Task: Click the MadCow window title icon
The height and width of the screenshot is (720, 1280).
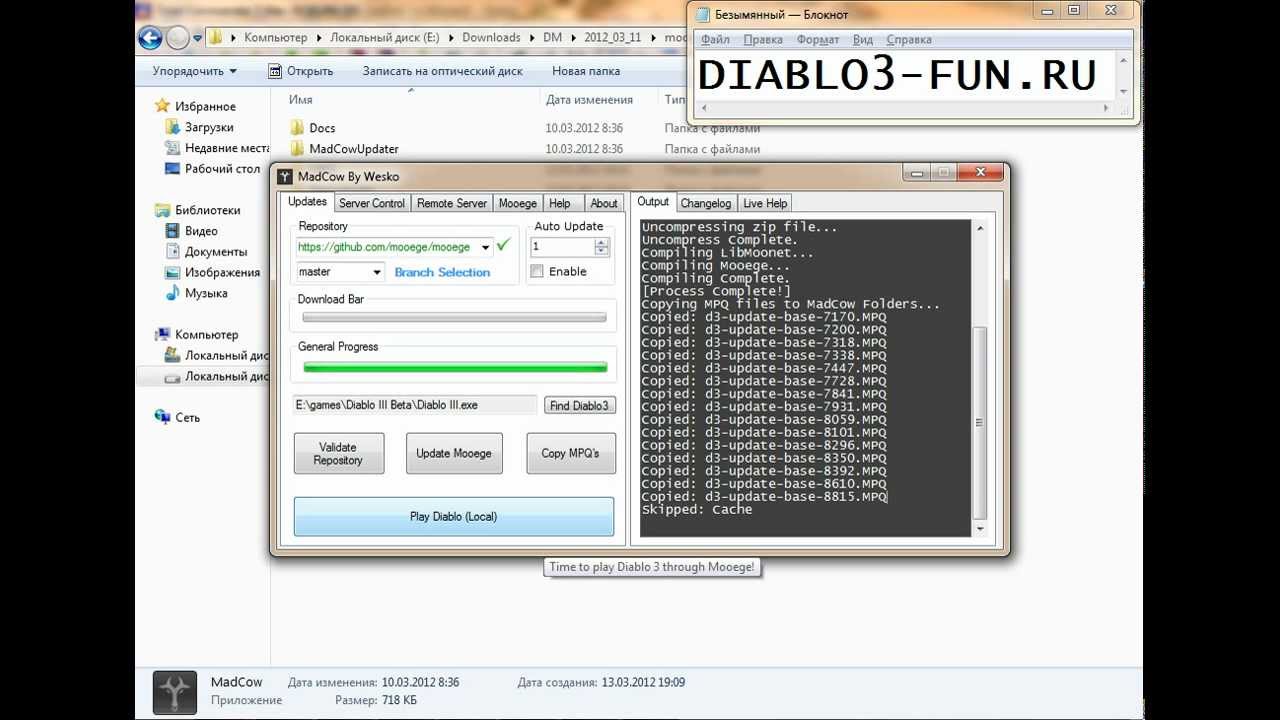Action: tap(285, 176)
